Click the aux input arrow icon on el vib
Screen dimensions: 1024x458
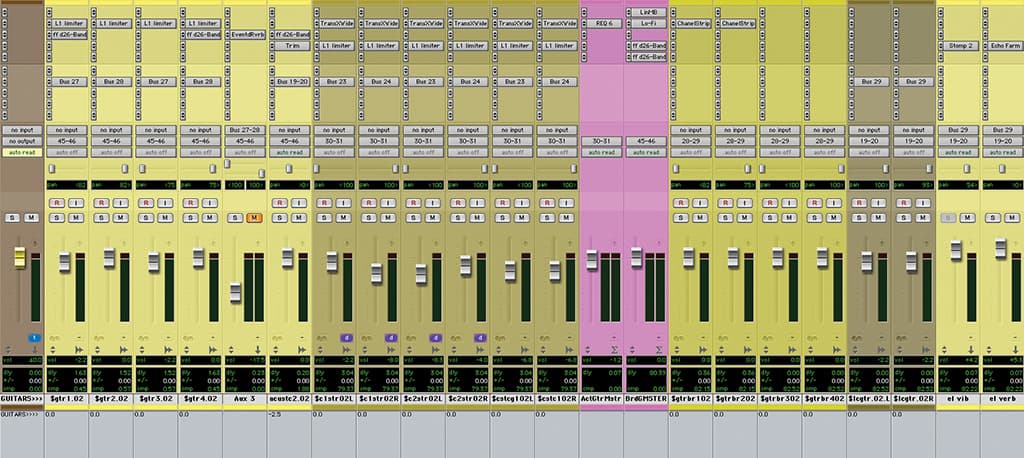tap(970, 350)
